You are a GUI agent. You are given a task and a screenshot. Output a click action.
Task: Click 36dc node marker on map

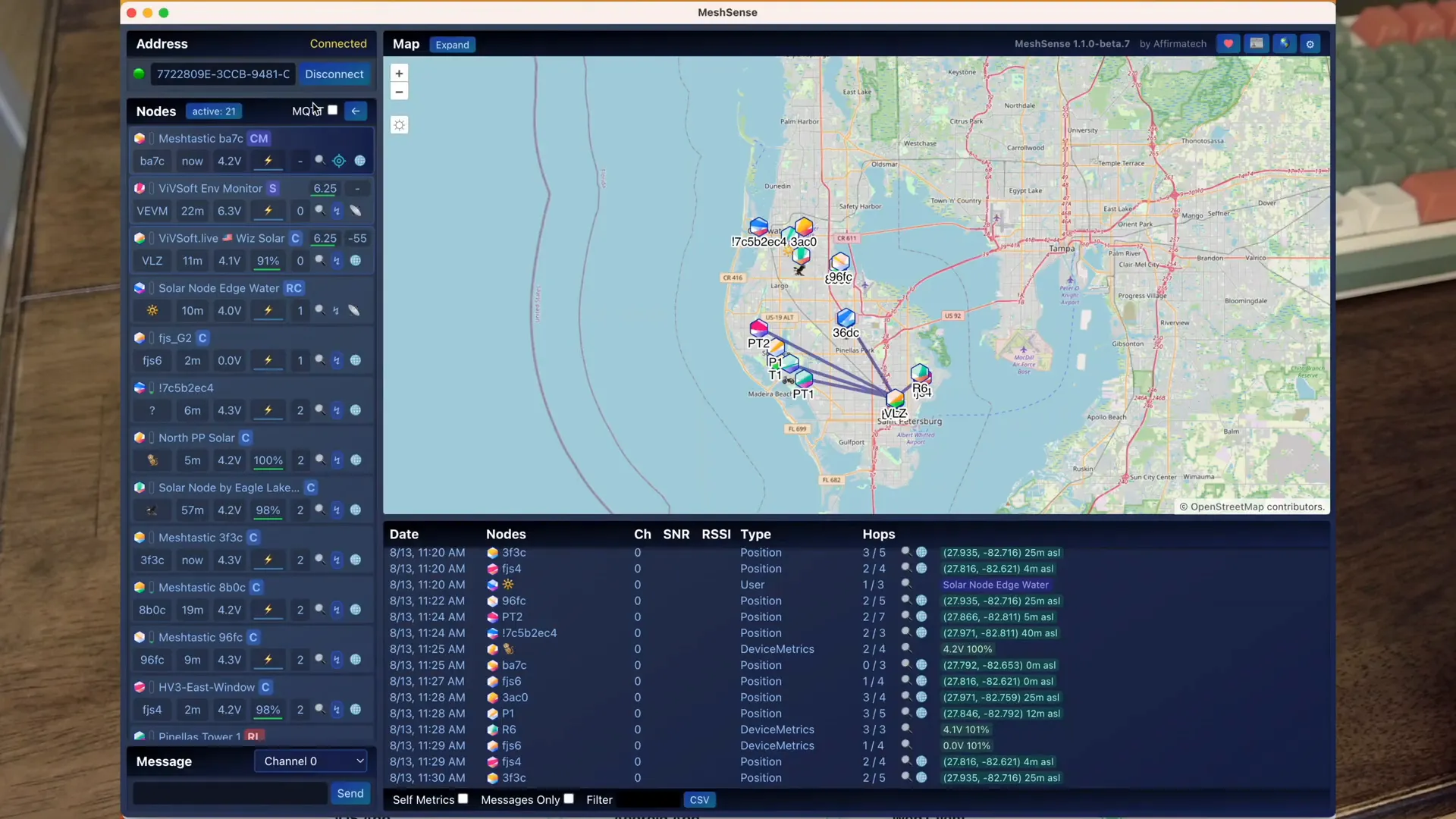click(x=846, y=318)
